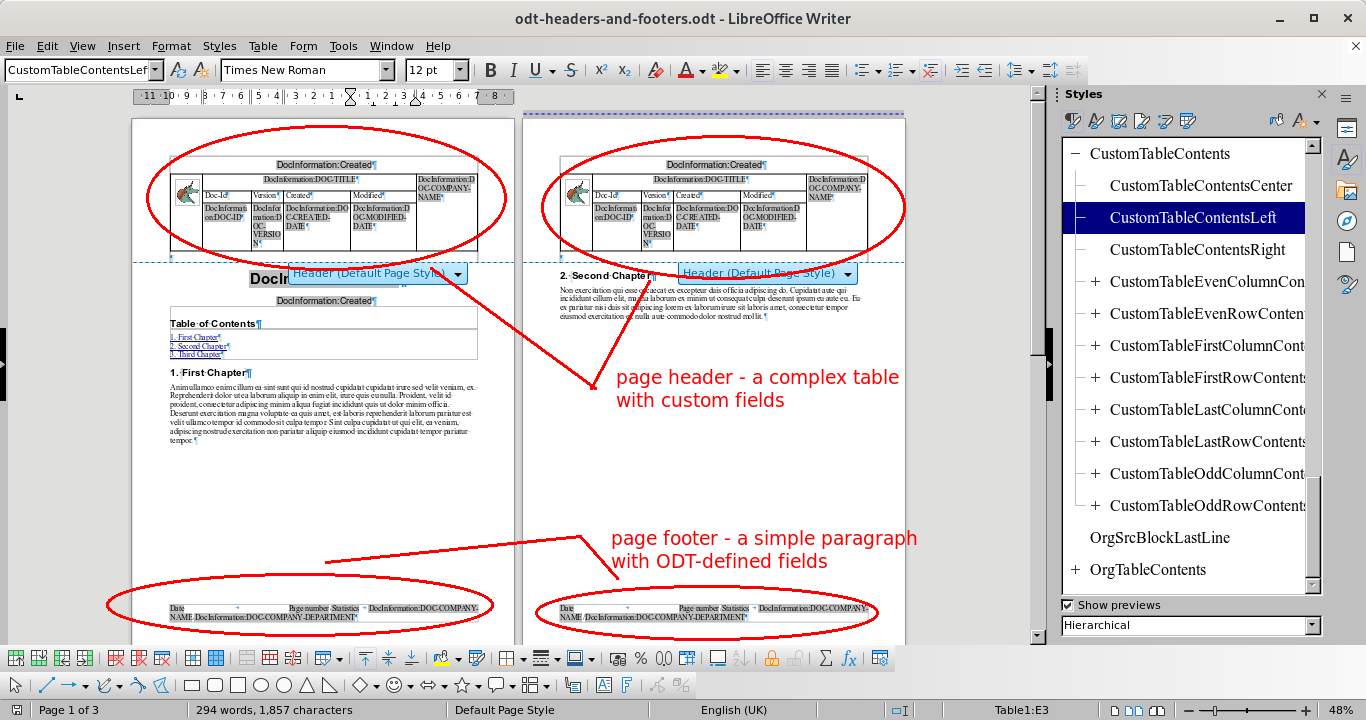The image size is (1366, 720).
Task: Expand CustomTableFirstRowContents node
Action: (x=1096, y=378)
